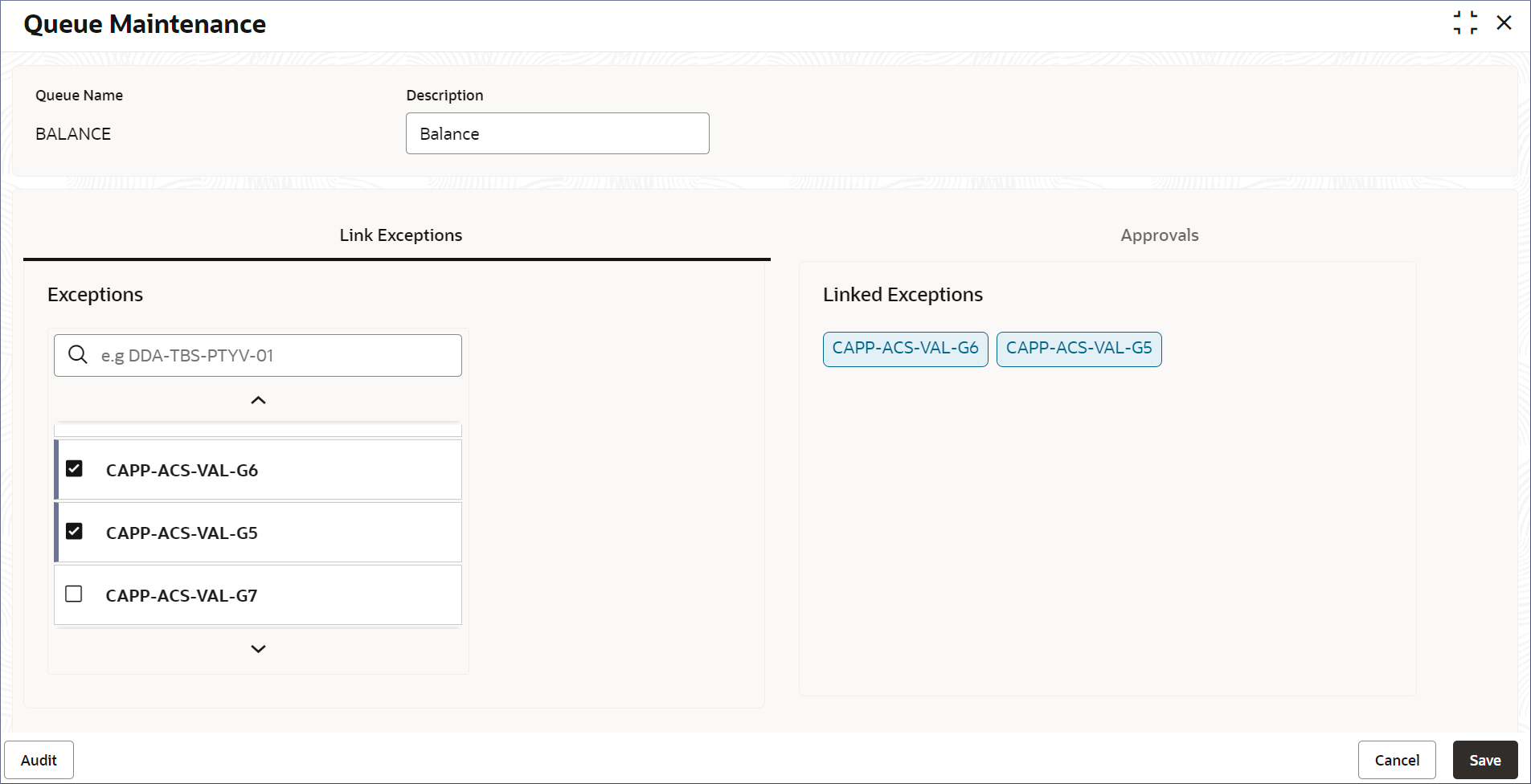Viewport: 1531px width, 784px height.
Task: Uncheck the CAPP-ACS-VAL-G5 checkbox
Action: pyautogui.click(x=74, y=532)
